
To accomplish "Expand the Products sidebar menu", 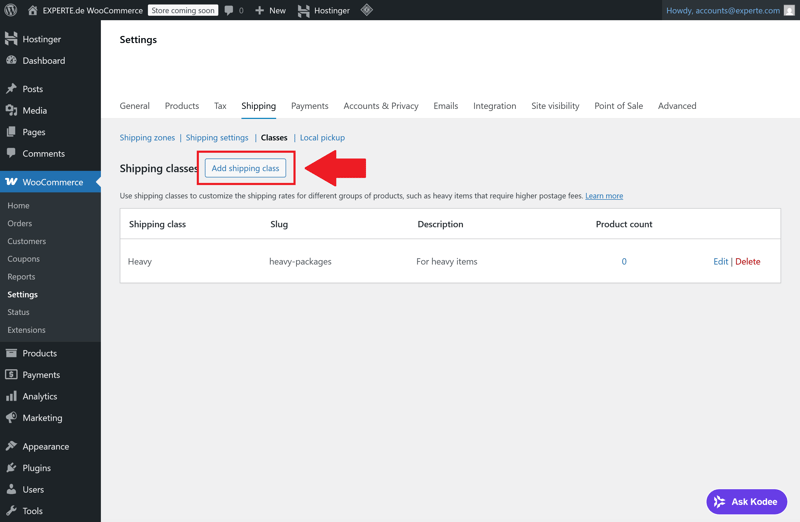I will (x=39, y=353).
